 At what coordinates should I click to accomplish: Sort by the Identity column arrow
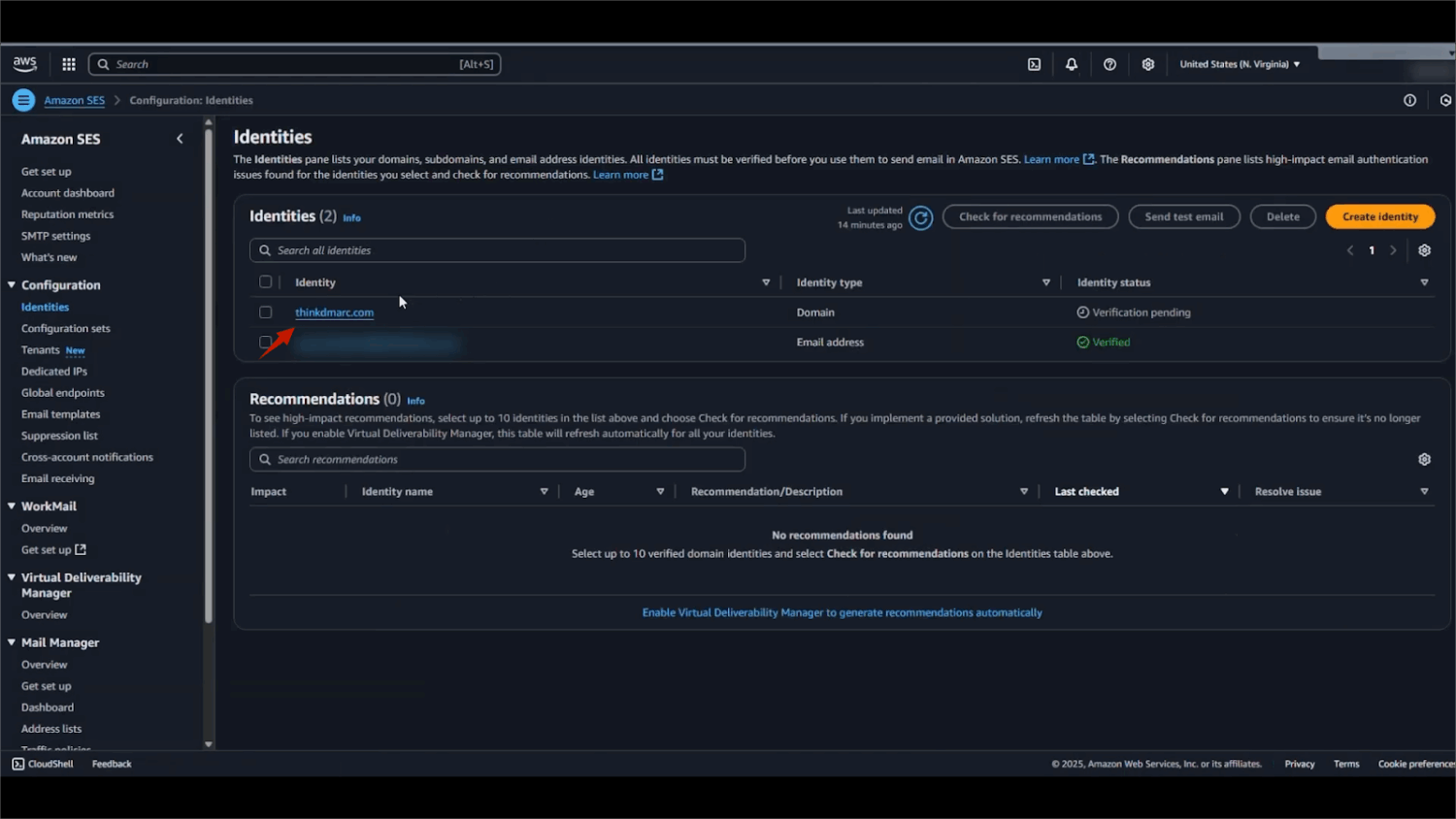coord(766,282)
